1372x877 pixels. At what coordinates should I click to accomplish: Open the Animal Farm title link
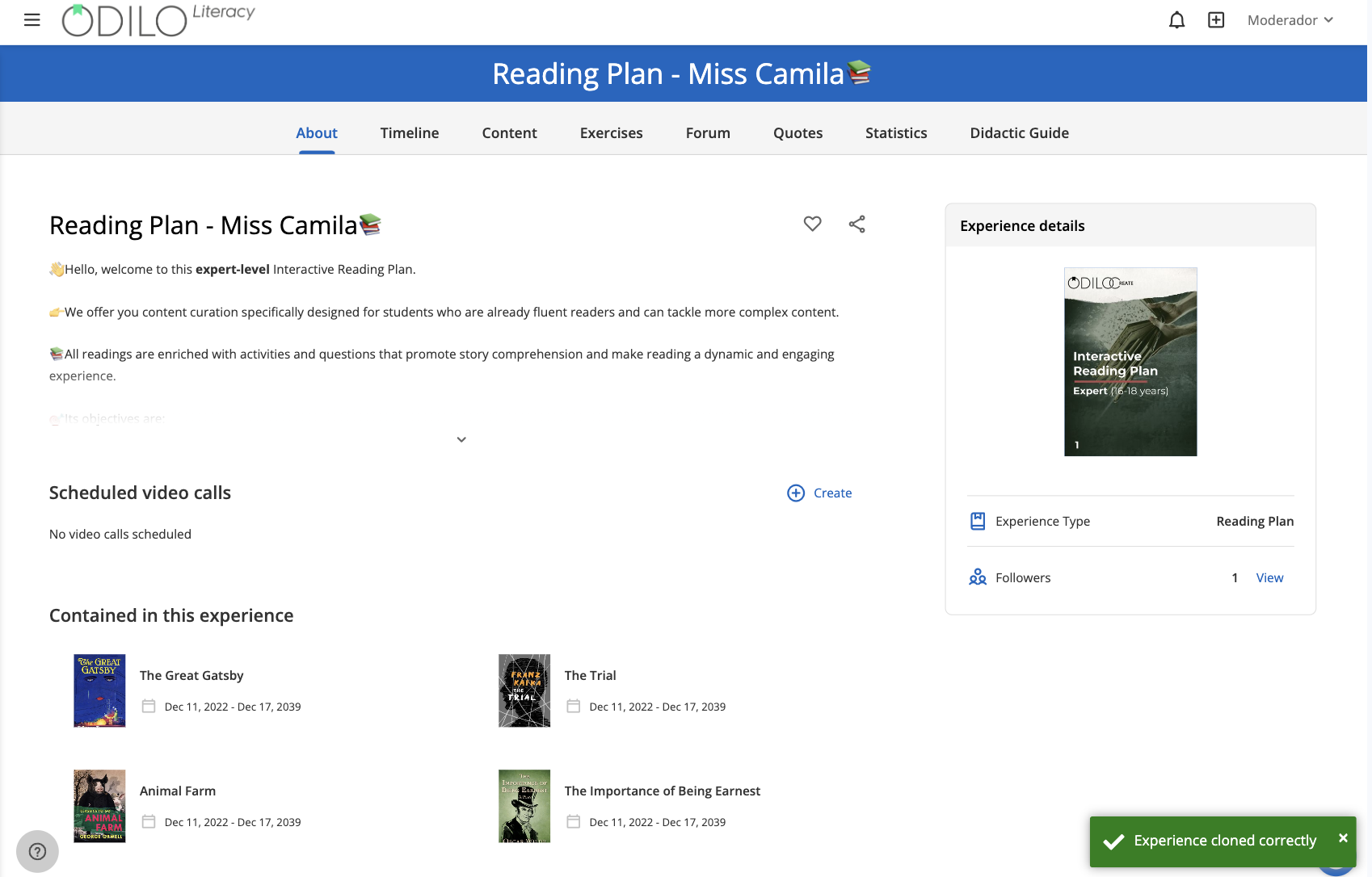point(178,791)
